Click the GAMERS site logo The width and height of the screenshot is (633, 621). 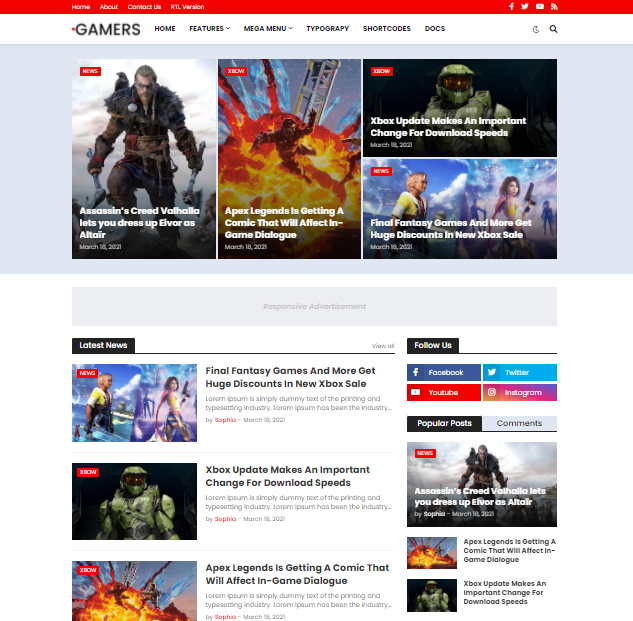(106, 29)
